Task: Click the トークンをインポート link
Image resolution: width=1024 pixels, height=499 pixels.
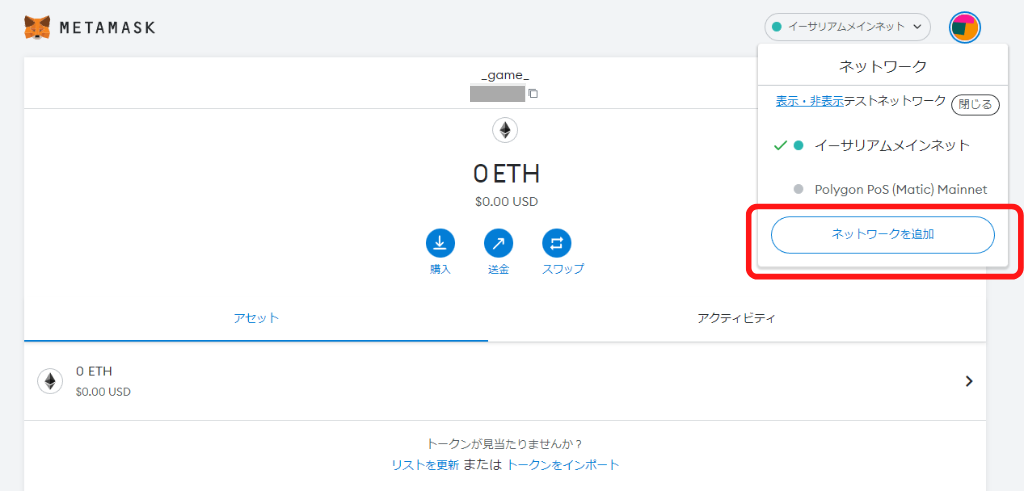Action: [563, 465]
